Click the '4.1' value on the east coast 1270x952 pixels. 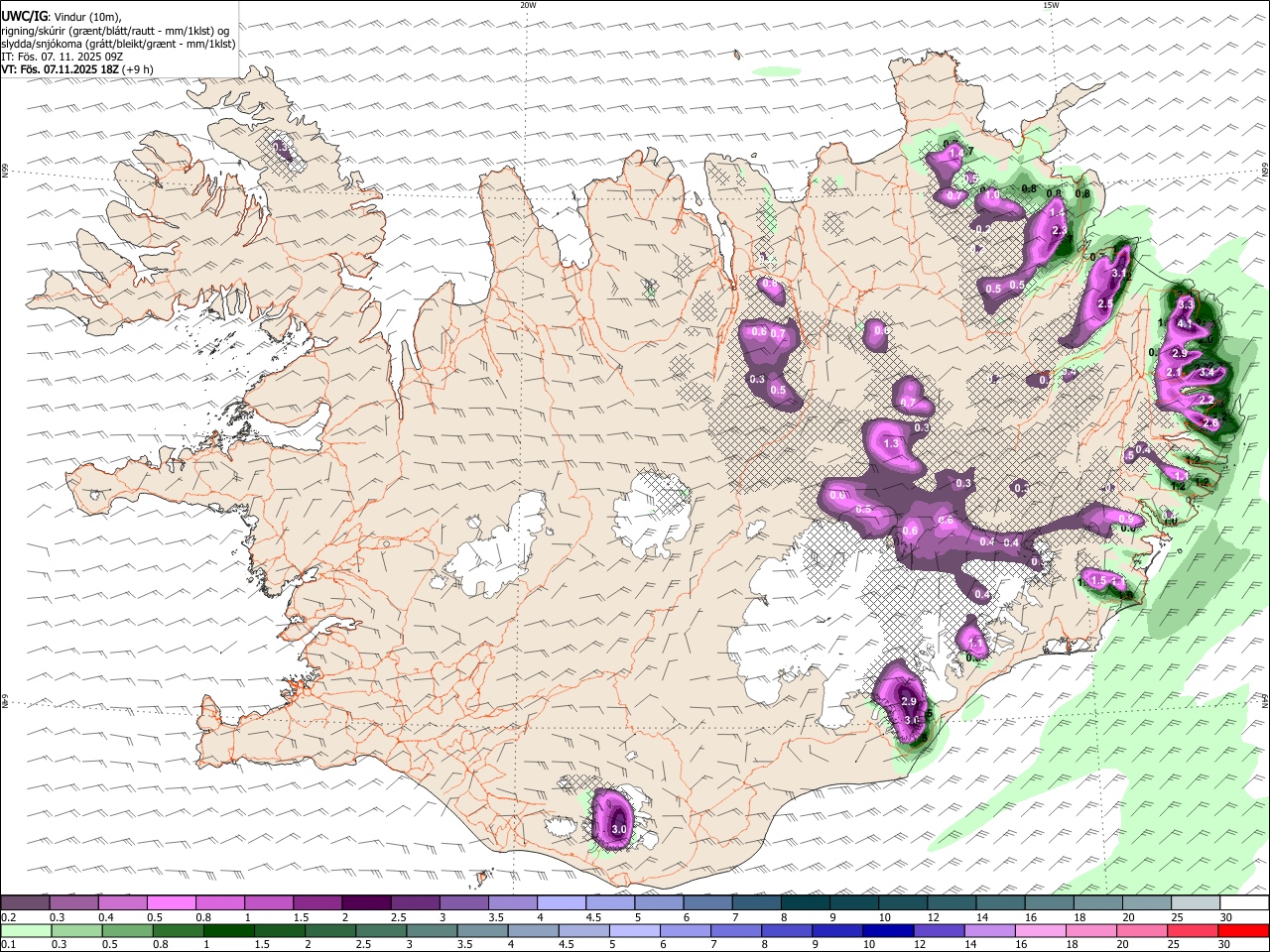[x=1185, y=323]
